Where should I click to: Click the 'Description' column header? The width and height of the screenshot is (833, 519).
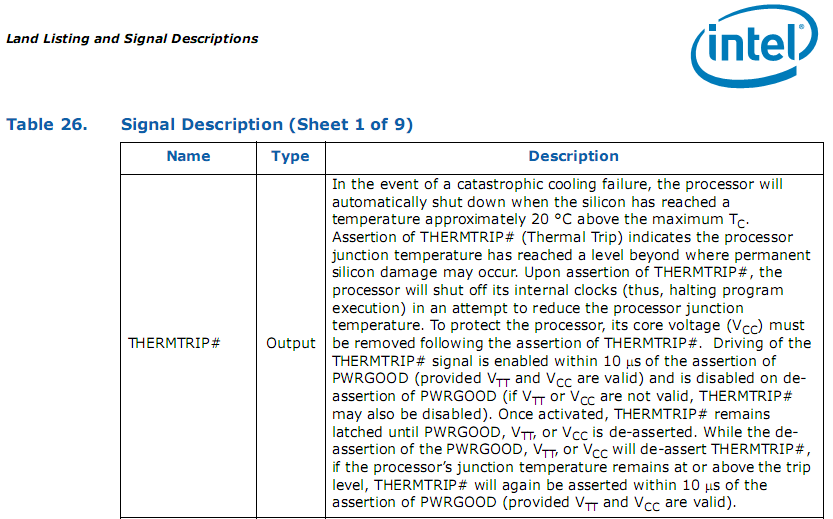pyautogui.click(x=573, y=156)
